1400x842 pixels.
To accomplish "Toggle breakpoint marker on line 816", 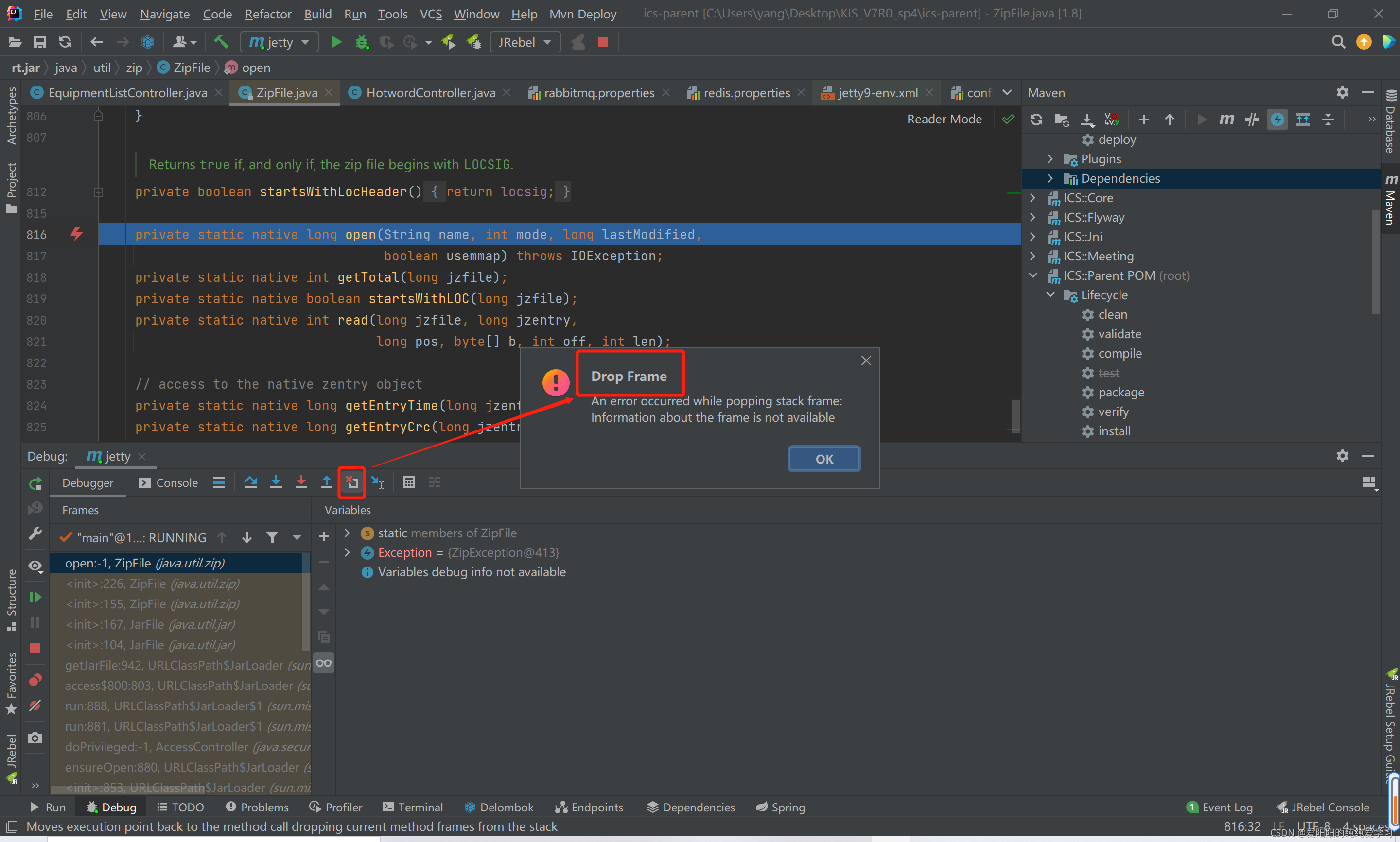I will 77,234.
